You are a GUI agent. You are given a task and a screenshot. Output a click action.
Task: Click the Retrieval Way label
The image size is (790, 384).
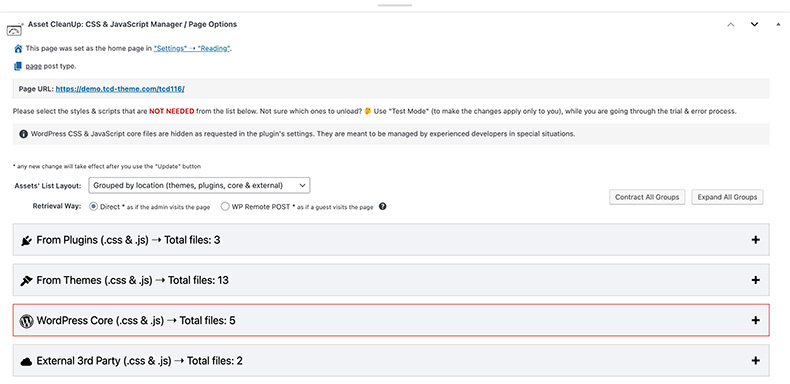57,207
